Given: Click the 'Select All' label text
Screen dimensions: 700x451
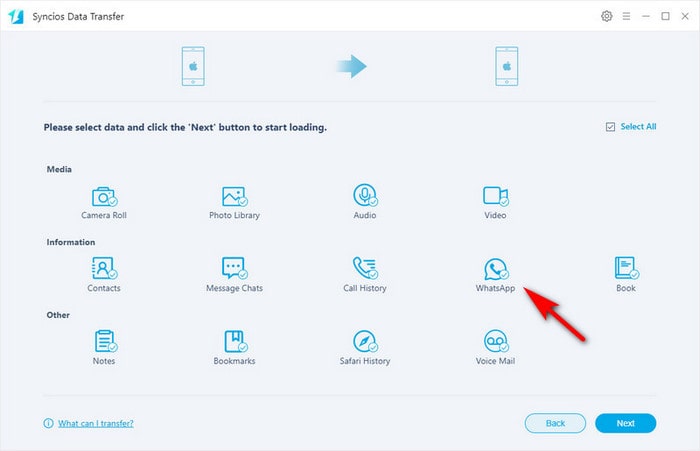Looking at the screenshot, I should [638, 127].
